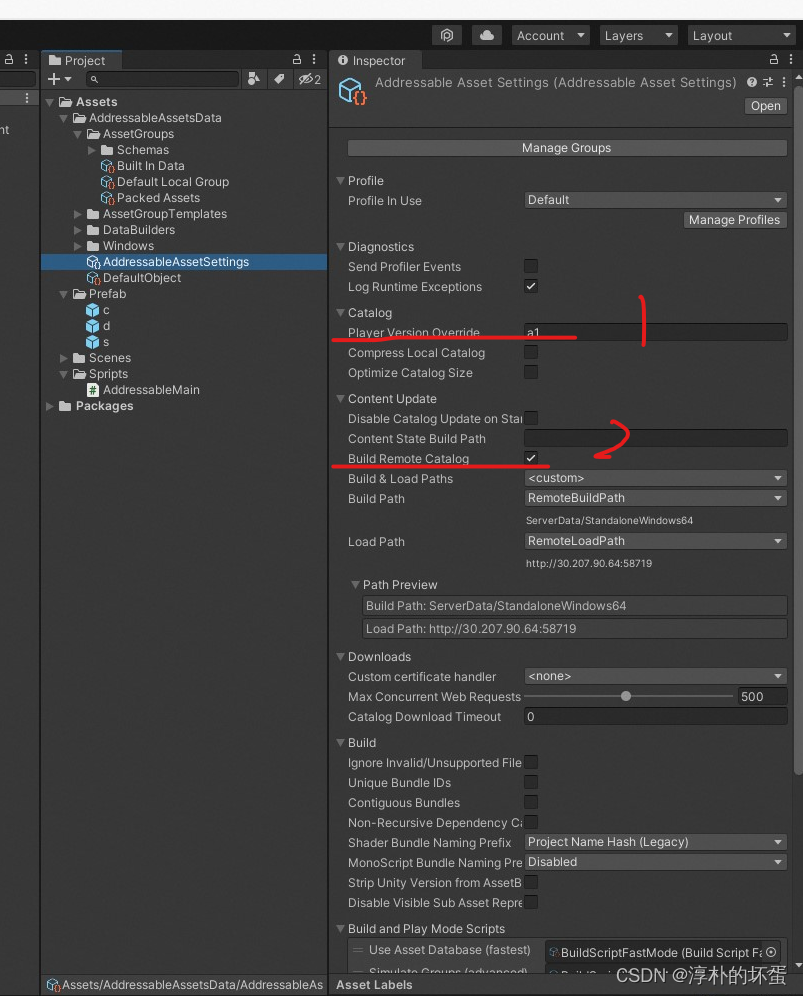Click the search-by-label tag icon
803x996 pixels.
pyautogui.click(x=280, y=78)
